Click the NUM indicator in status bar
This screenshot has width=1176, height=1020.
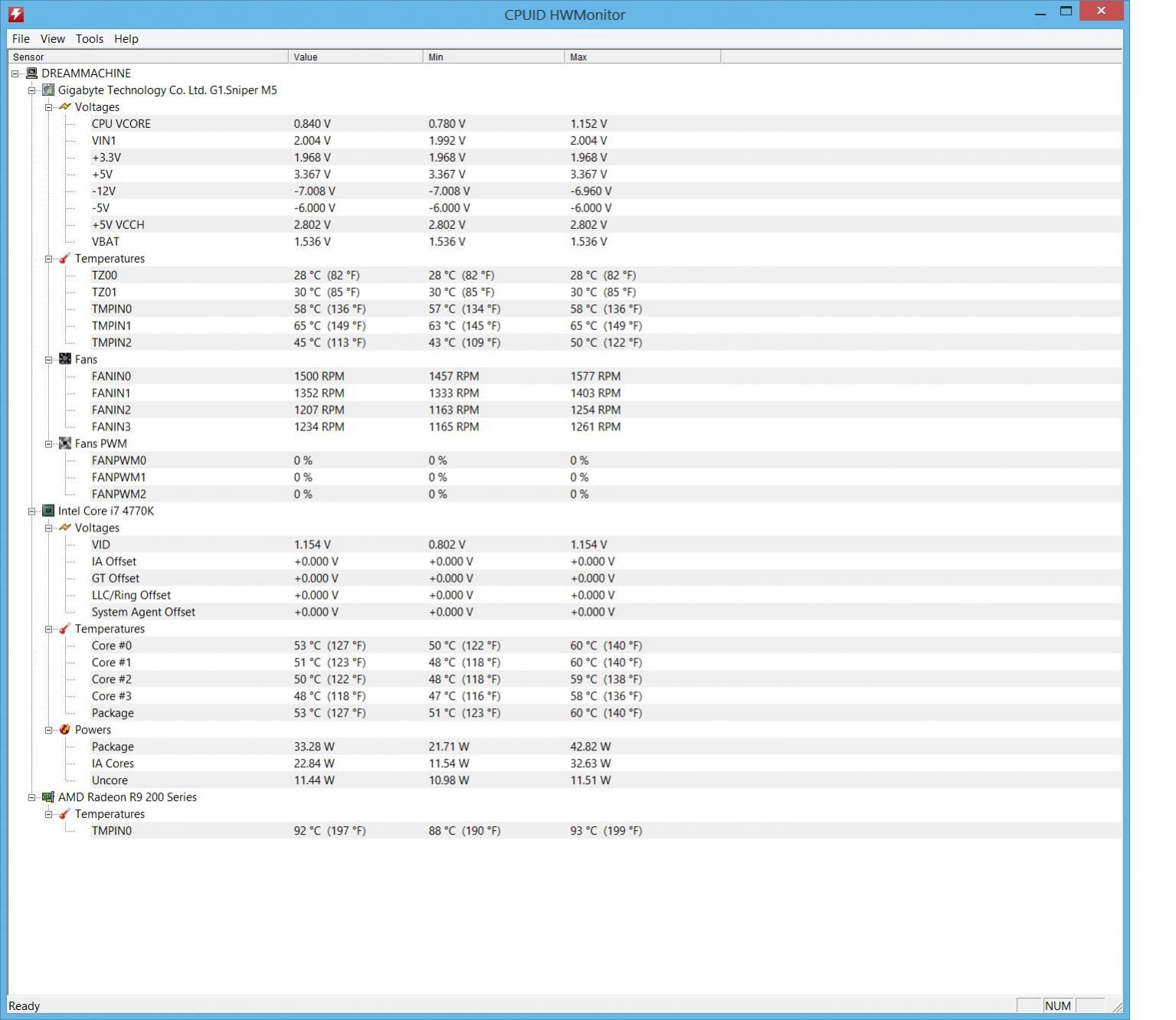[1058, 1006]
